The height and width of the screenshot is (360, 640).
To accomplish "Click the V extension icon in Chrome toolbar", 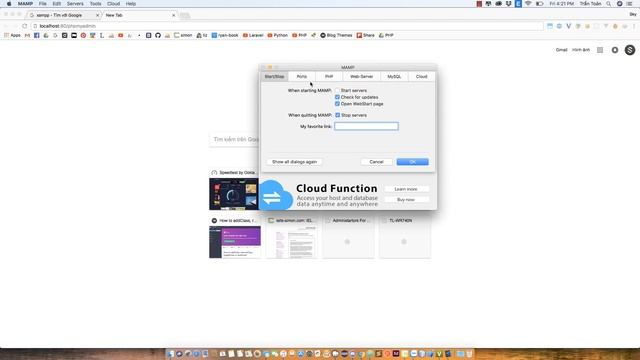I will pyautogui.click(x=568, y=26).
